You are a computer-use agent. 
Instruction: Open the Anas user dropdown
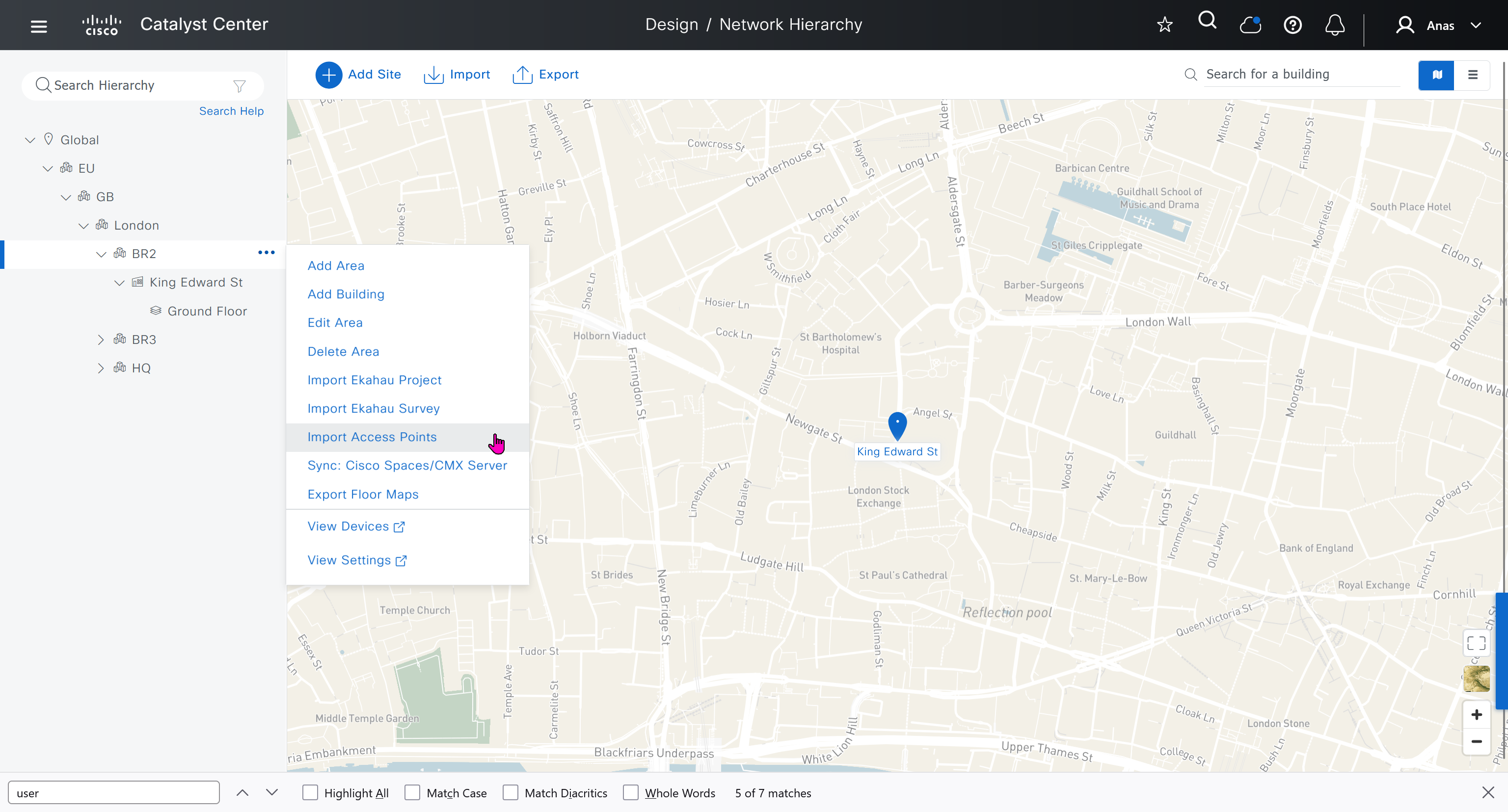point(1439,25)
